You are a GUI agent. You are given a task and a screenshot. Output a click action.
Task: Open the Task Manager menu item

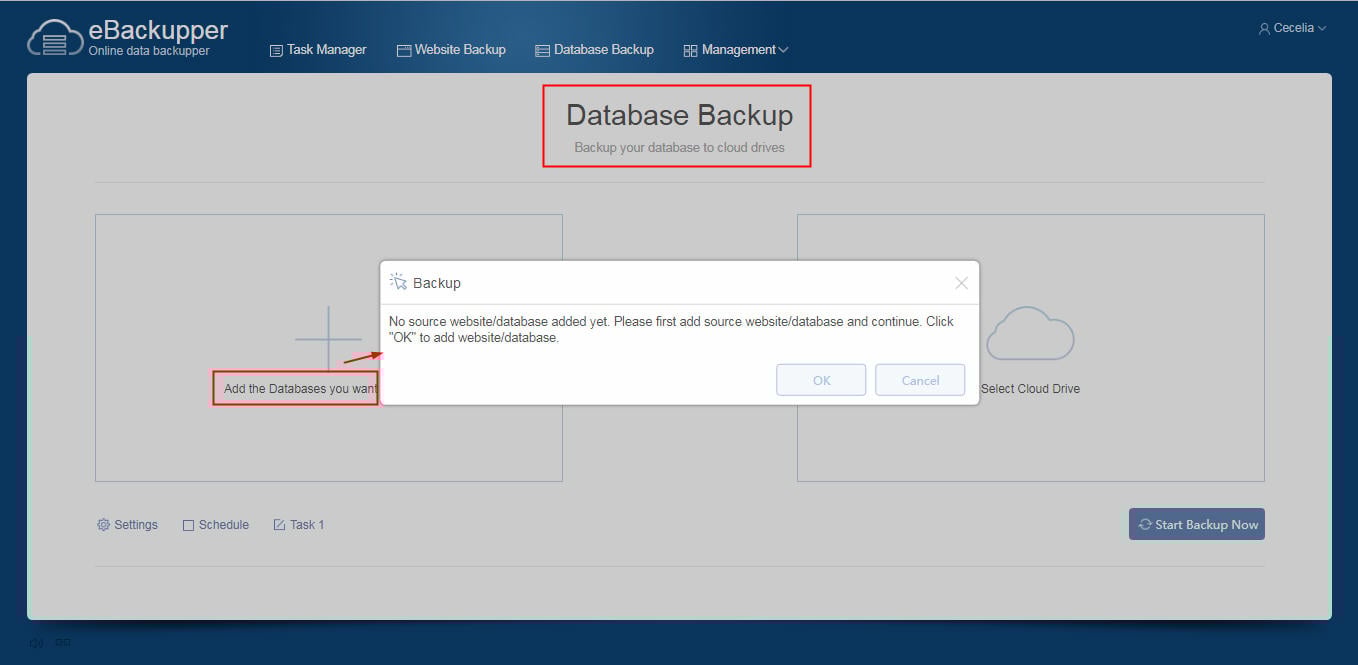point(318,50)
